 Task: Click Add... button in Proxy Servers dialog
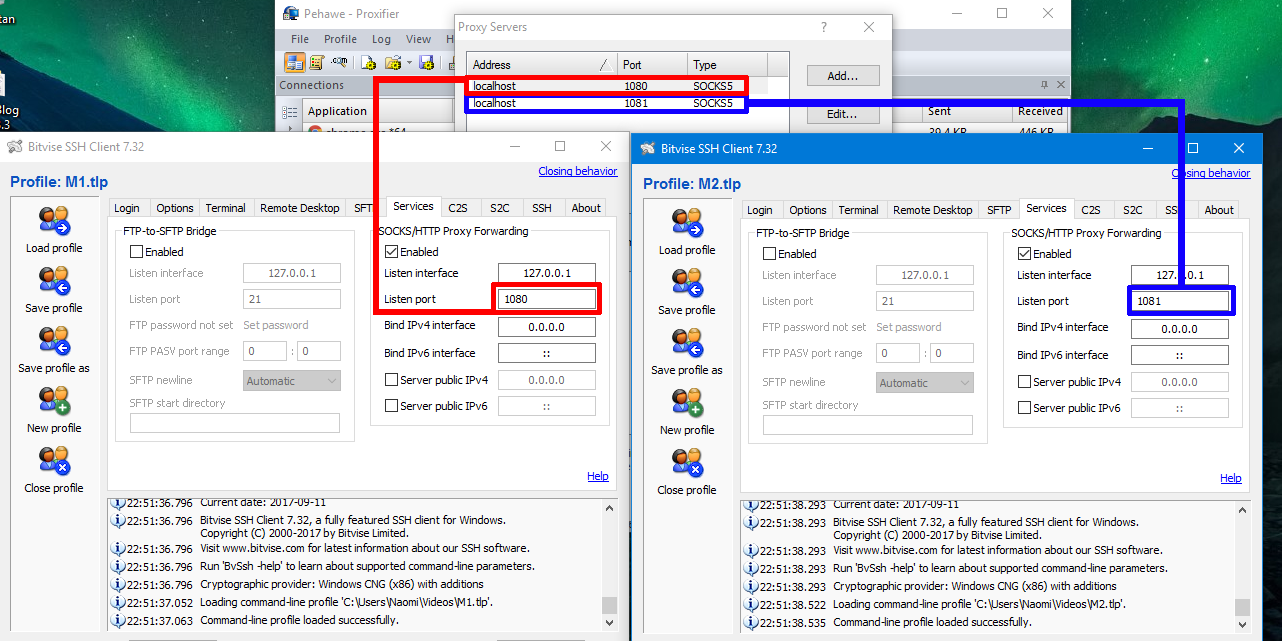[x=842, y=76]
